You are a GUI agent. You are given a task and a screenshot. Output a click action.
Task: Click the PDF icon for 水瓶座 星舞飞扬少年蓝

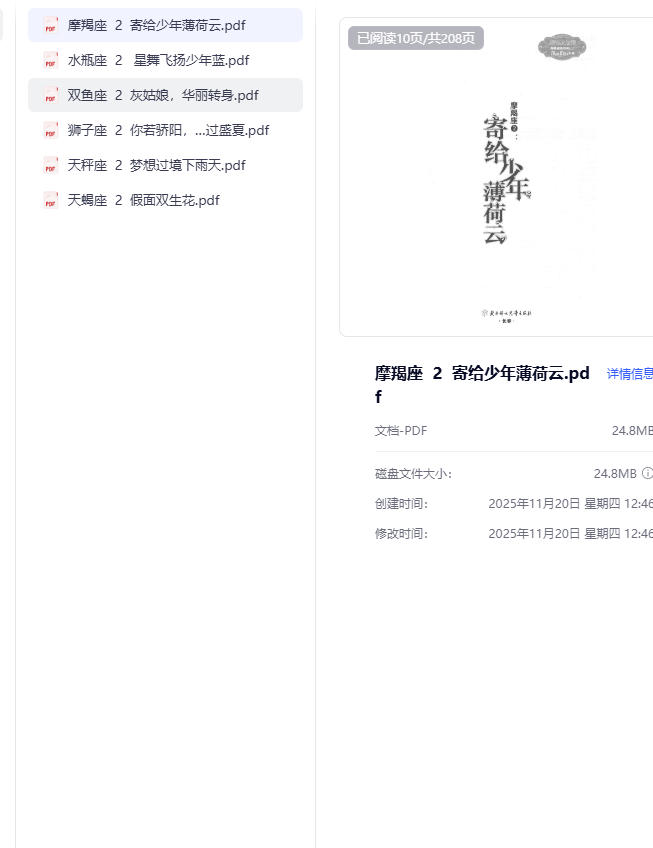tap(50, 61)
